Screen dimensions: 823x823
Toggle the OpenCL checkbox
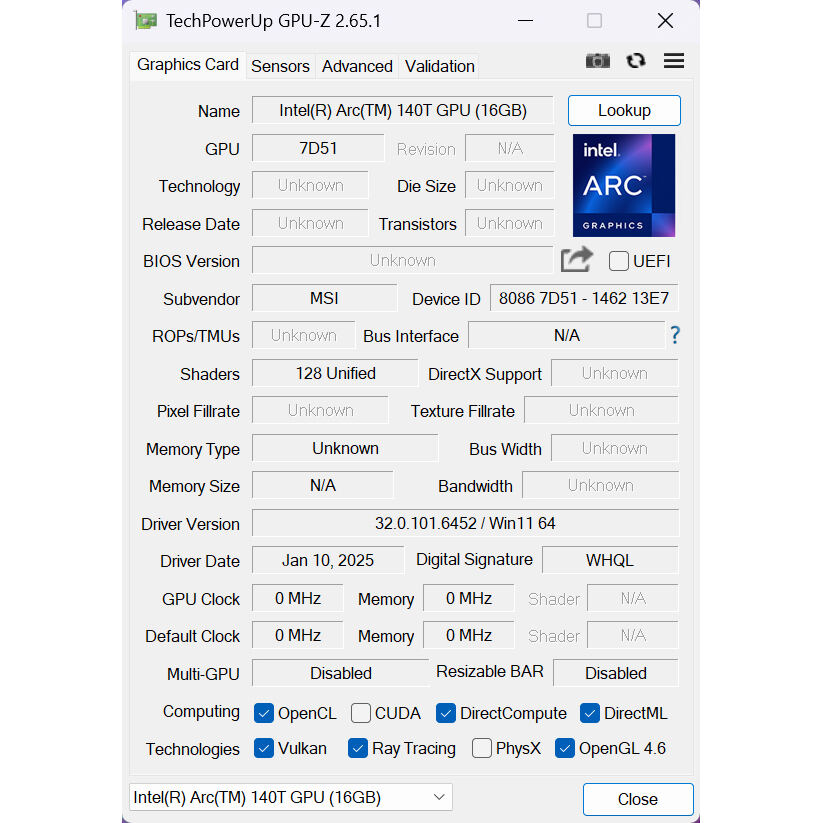point(263,713)
